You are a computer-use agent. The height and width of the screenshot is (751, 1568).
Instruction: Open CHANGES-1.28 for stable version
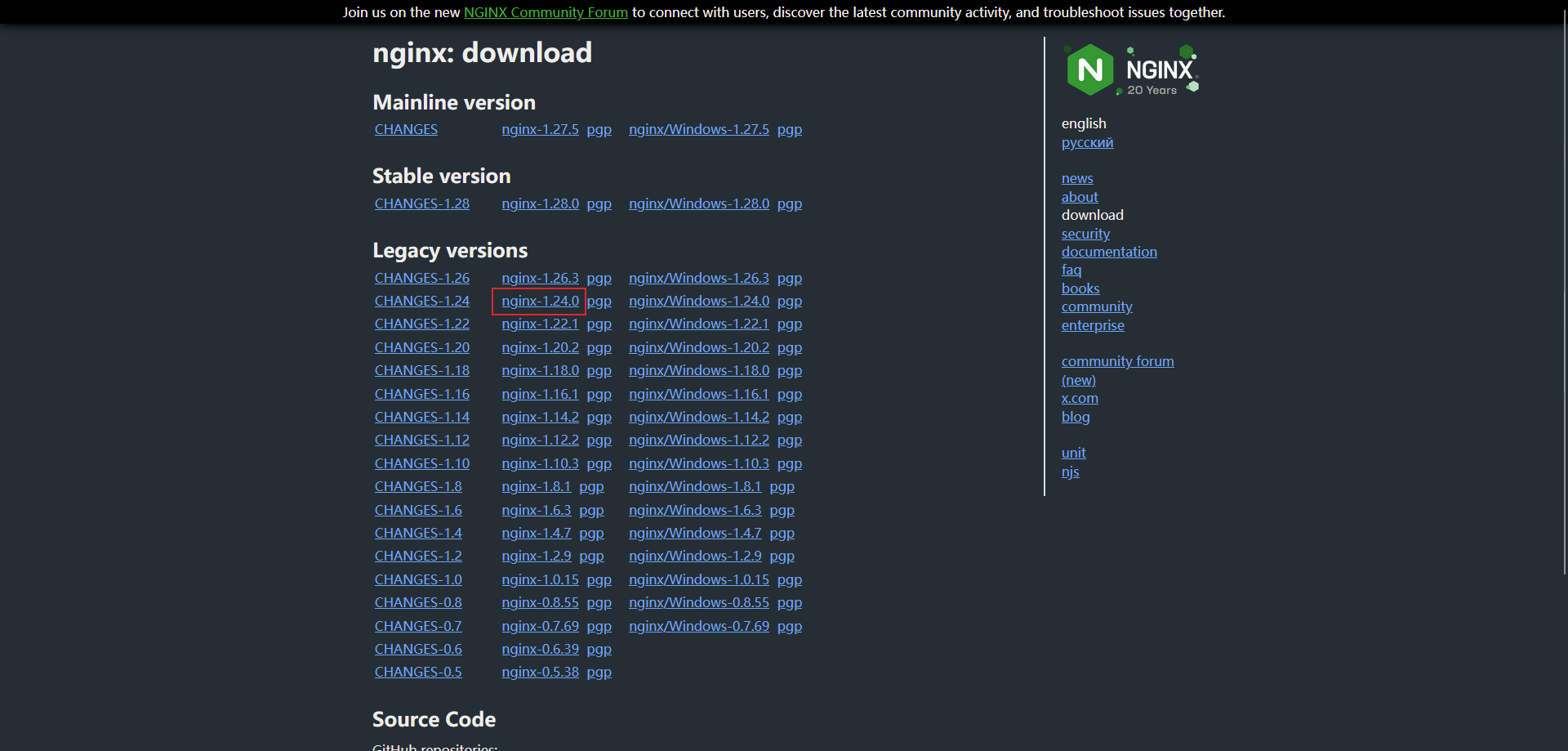coord(422,203)
